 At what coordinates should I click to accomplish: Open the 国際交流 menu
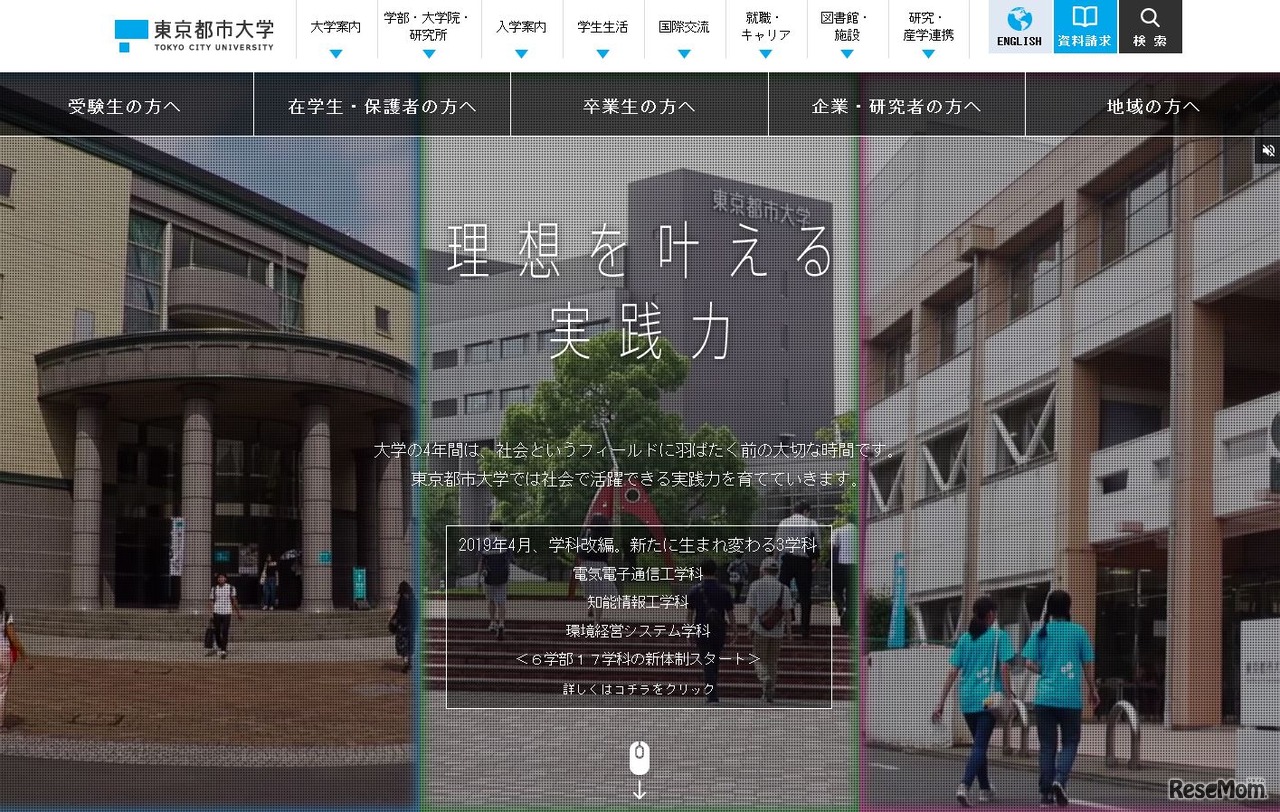[x=683, y=27]
